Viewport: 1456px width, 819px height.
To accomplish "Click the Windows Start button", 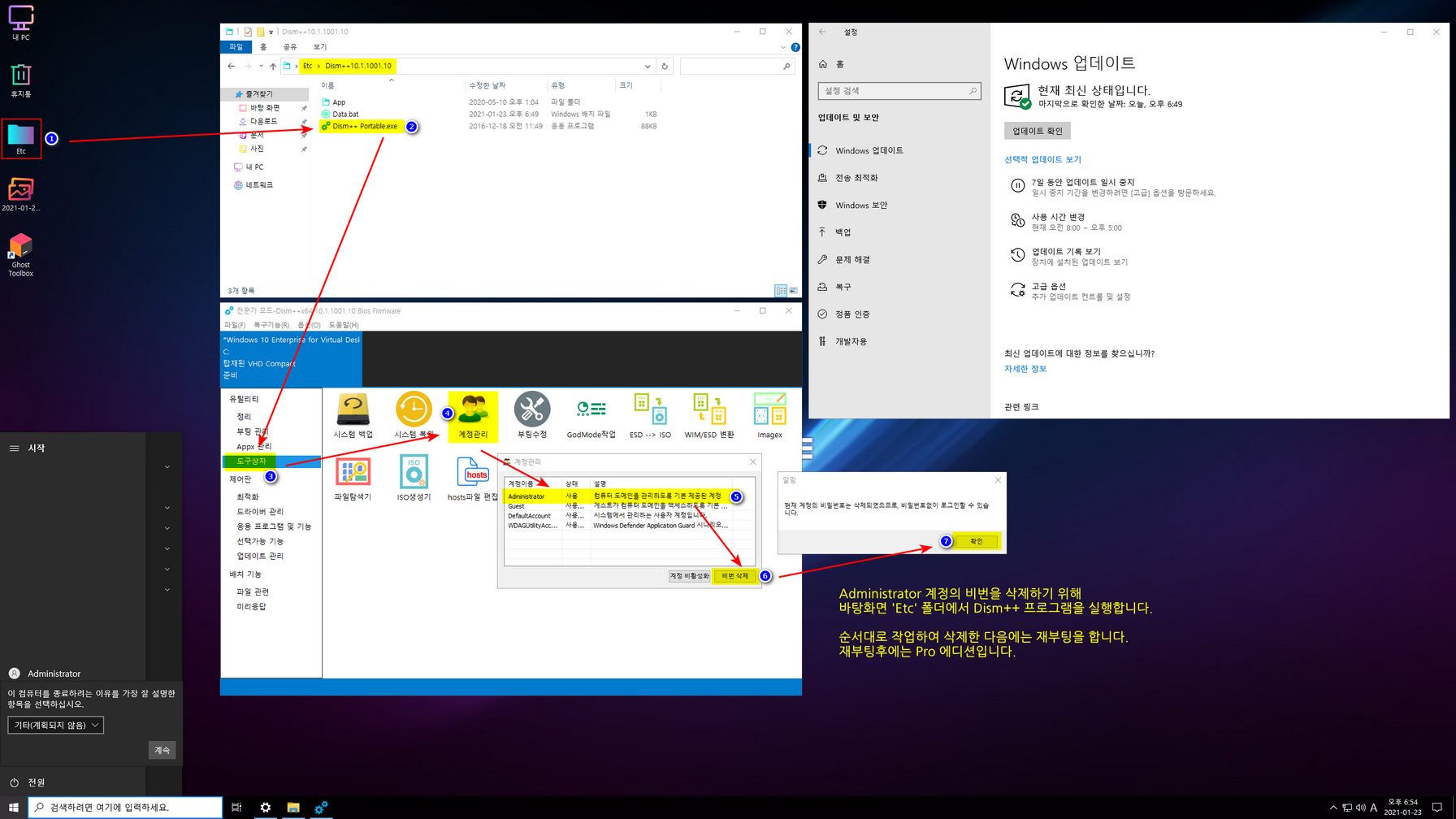I will coord(13,807).
